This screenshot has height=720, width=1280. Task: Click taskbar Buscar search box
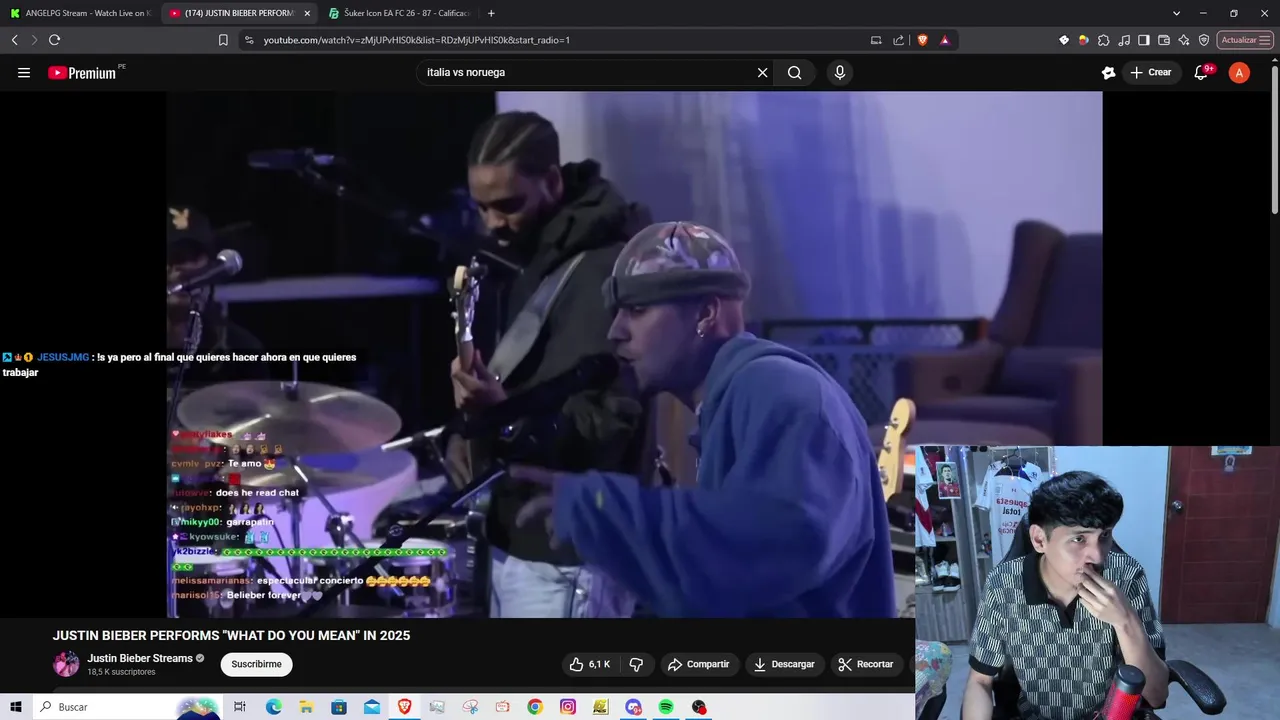click(125, 707)
